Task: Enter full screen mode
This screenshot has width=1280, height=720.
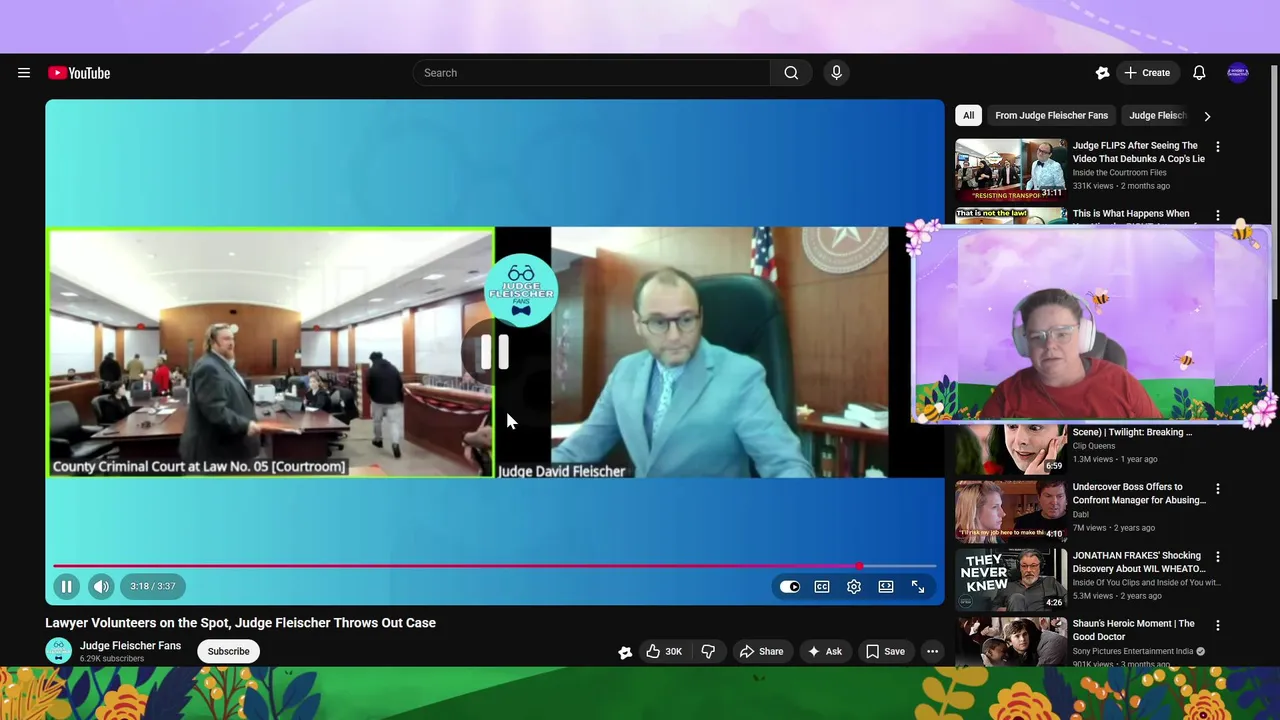Action: coord(918,587)
